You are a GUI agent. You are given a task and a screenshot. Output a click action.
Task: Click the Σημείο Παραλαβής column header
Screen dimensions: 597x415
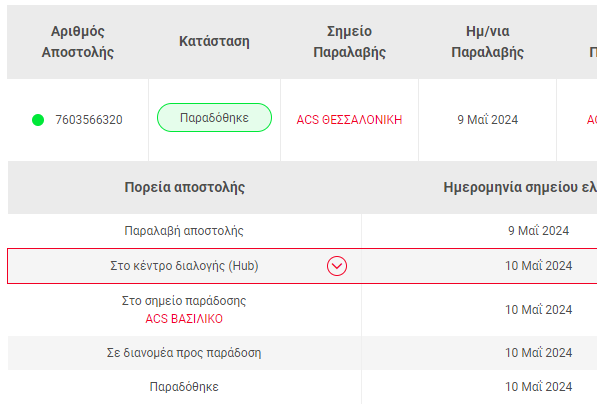[x=349, y=42]
